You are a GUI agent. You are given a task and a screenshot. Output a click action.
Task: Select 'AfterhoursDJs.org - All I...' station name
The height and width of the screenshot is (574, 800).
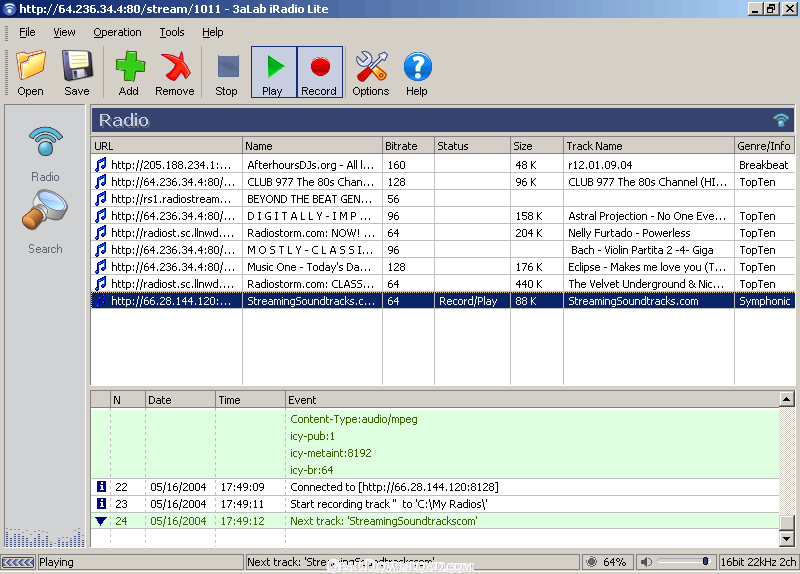311,165
